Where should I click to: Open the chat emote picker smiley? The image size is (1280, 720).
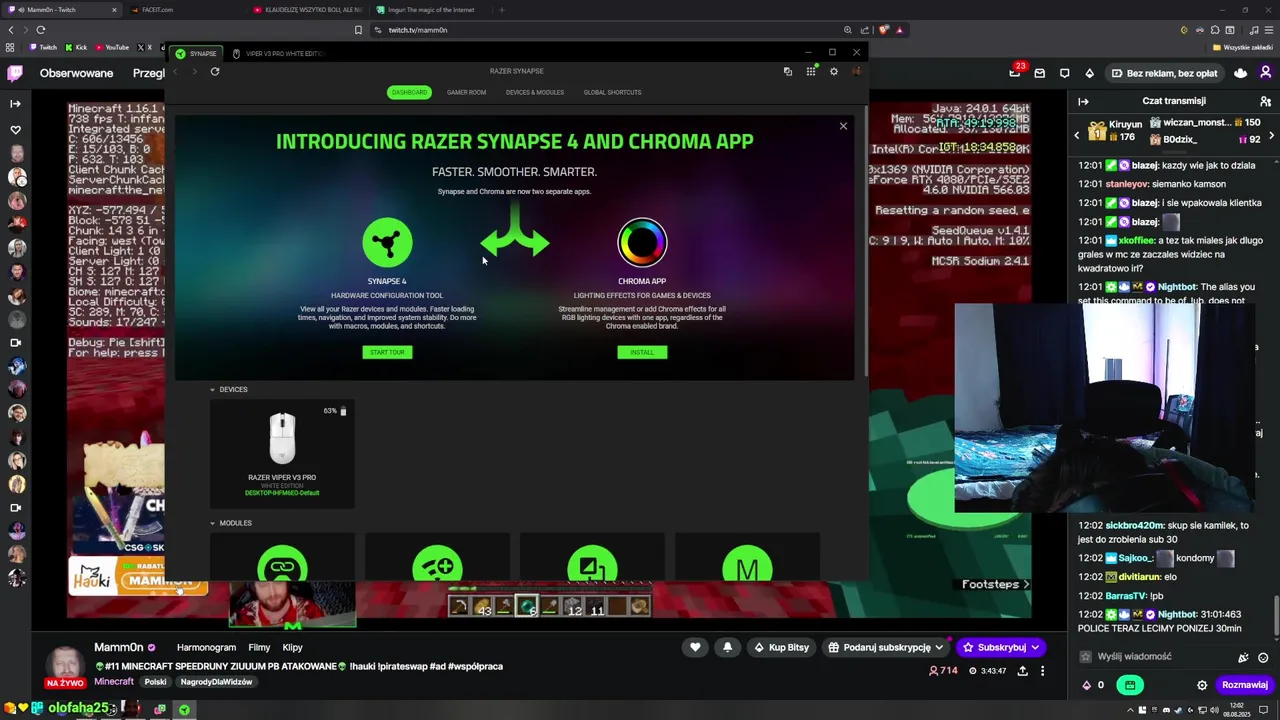pos(1263,657)
